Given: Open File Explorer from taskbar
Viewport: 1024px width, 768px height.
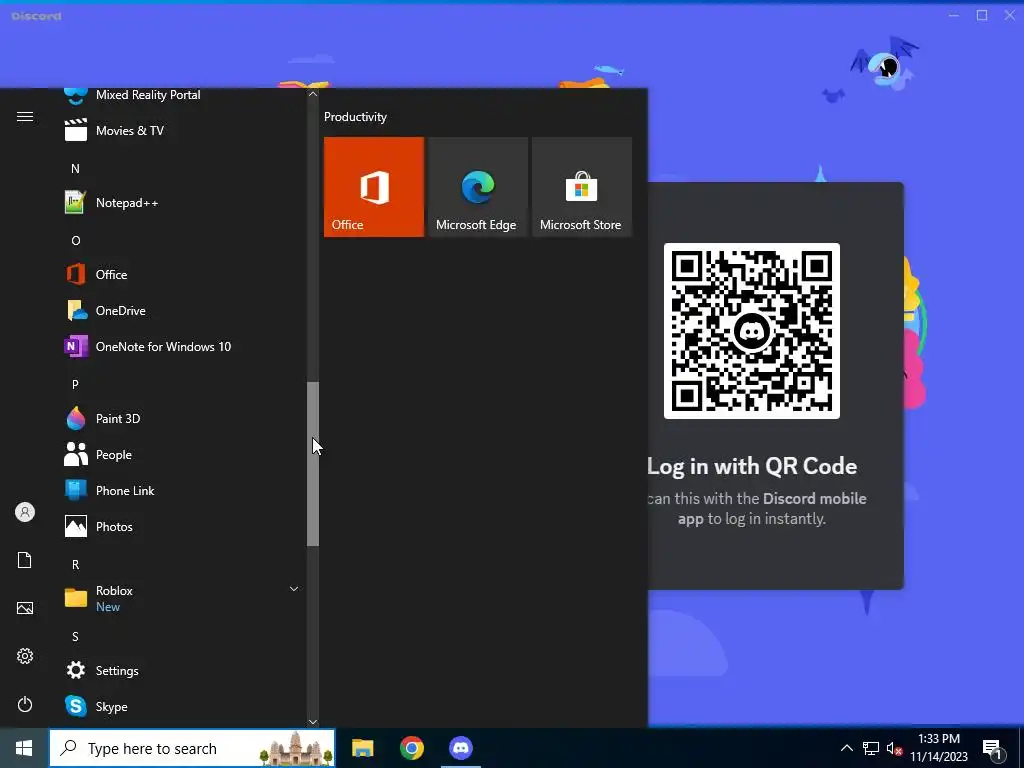Looking at the screenshot, I should coord(362,748).
